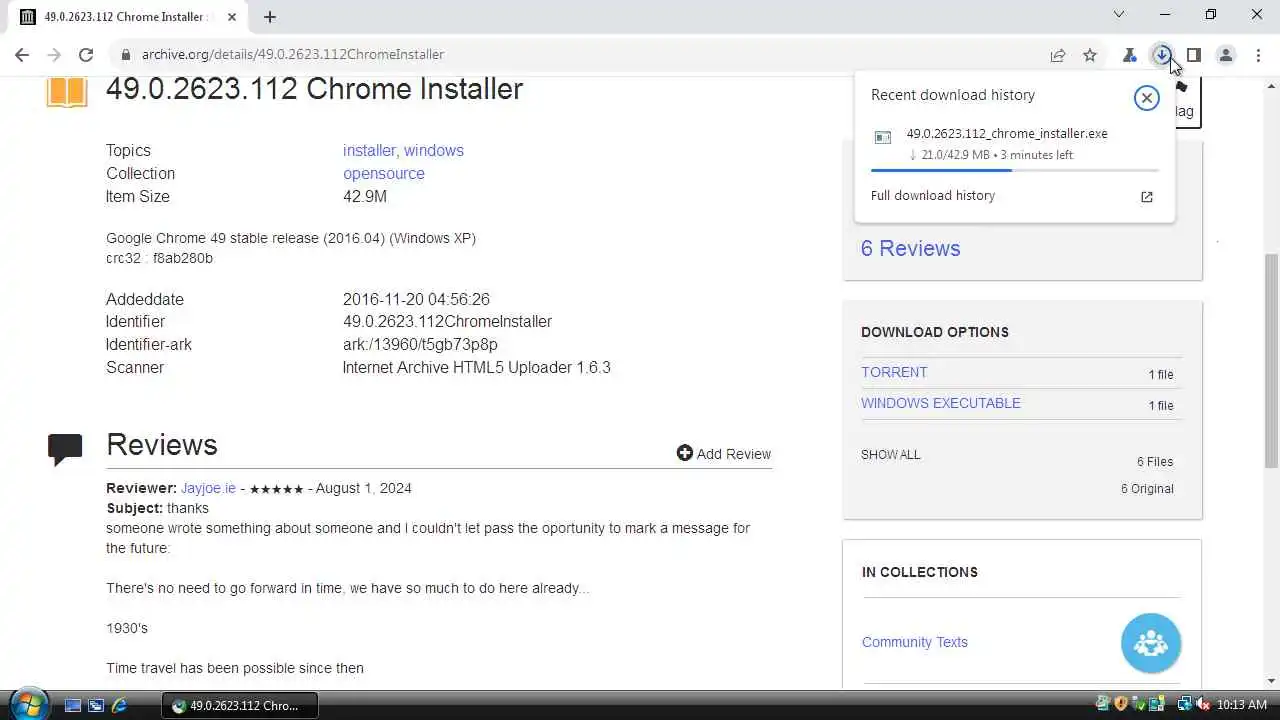
Task: Select the Chrome taskbar button
Action: click(x=239, y=705)
